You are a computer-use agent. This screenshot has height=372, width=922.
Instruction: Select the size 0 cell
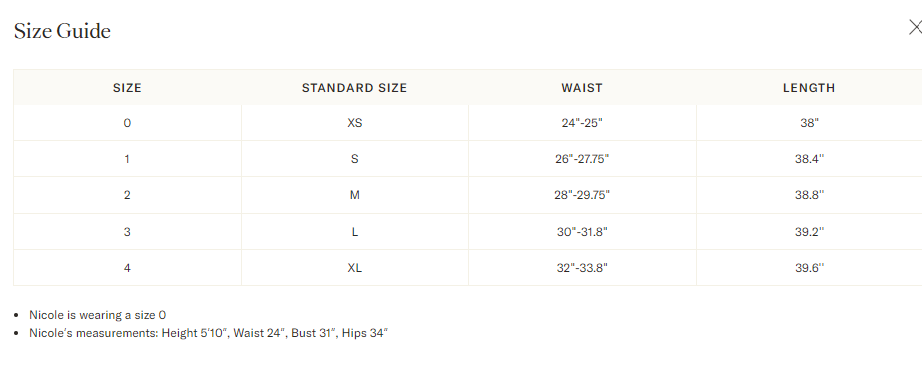pyautogui.click(x=127, y=123)
